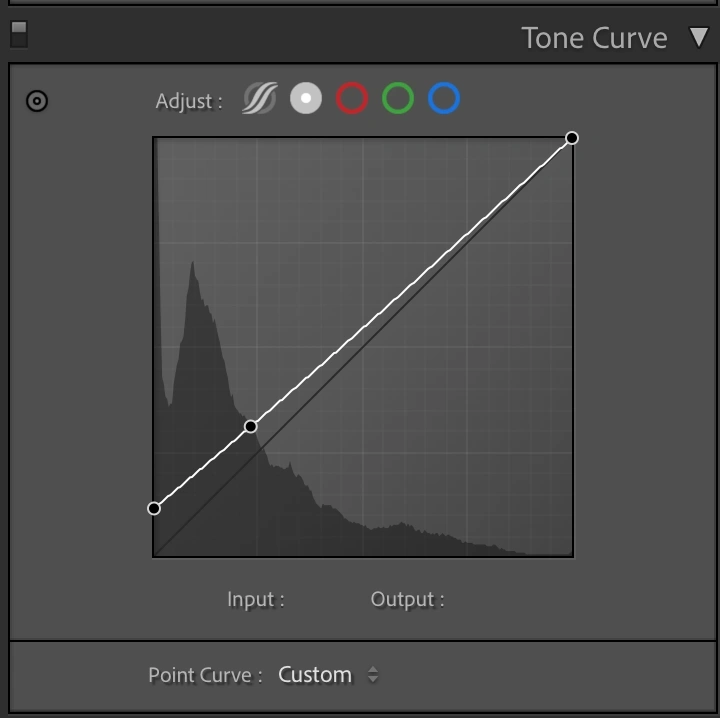The width and height of the screenshot is (720, 718).
Task: Click the histogram peak in the graph
Action: 192,270
